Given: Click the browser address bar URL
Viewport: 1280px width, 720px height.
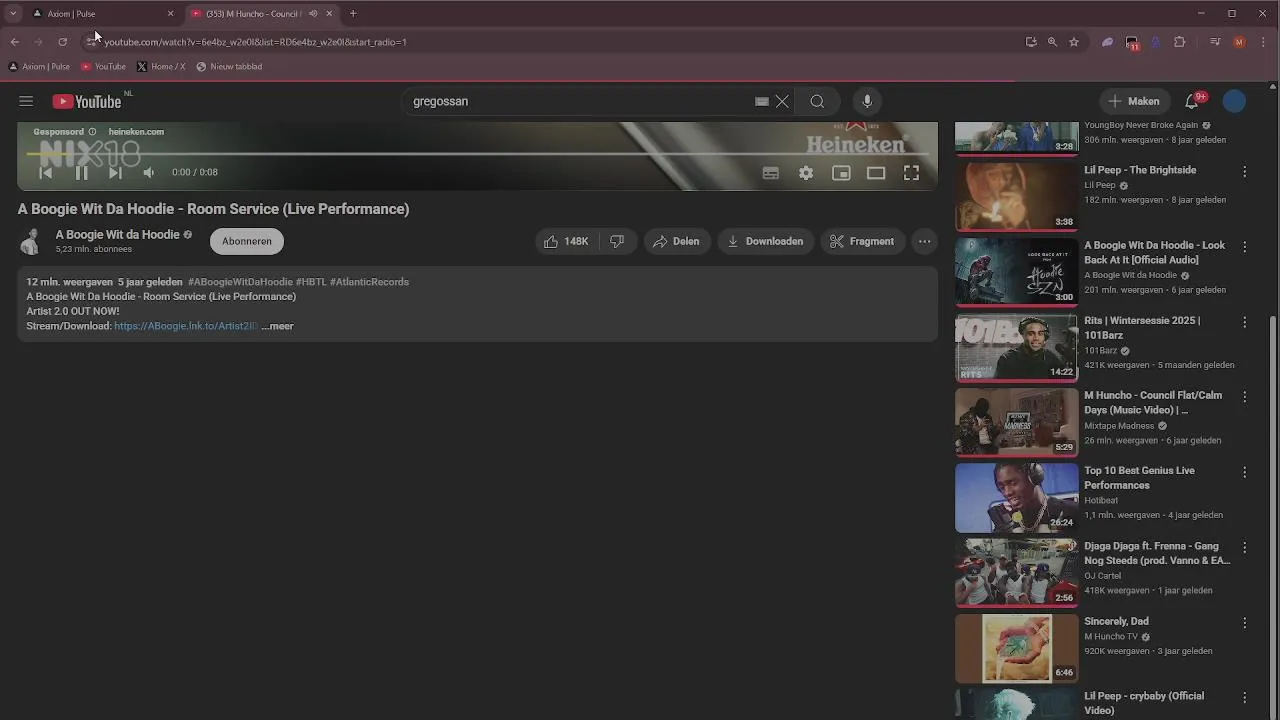Looking at the screenshot, I should coord(255,42).
